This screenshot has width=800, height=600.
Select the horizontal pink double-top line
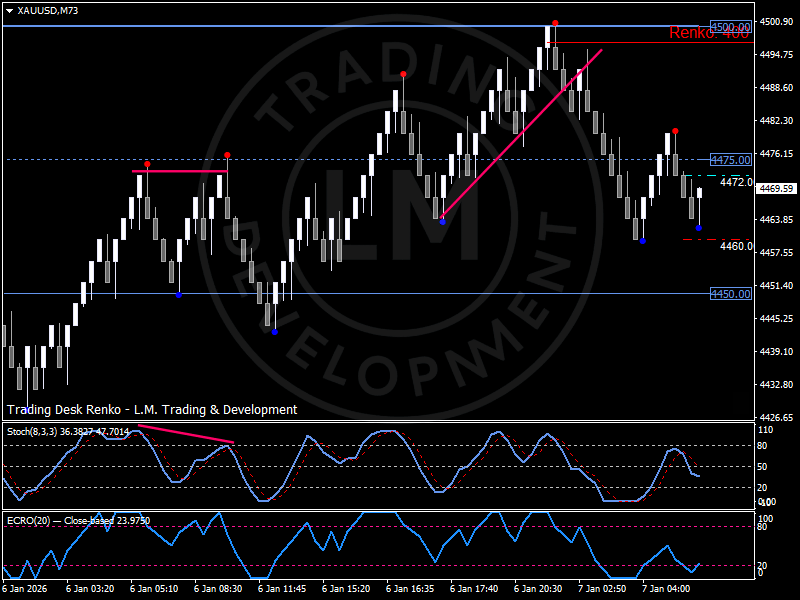click(x=180, y=171)
